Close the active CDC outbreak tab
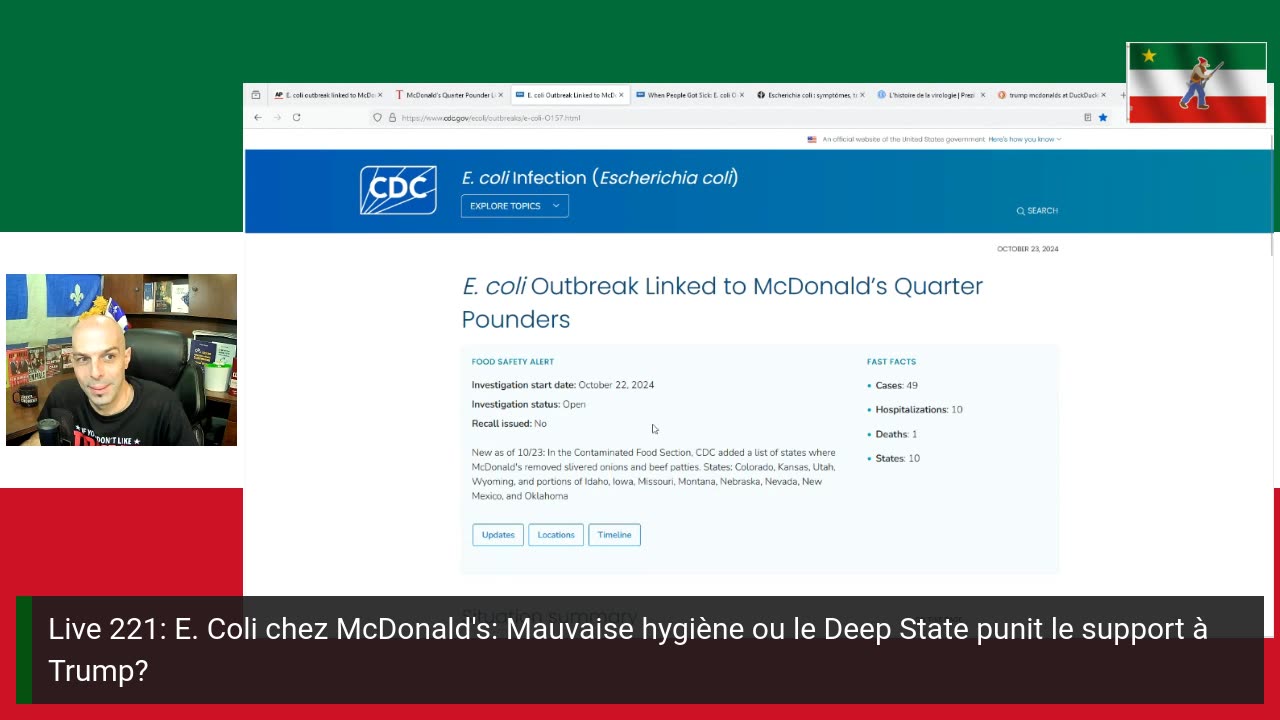1280x720 pixels. 621,95
